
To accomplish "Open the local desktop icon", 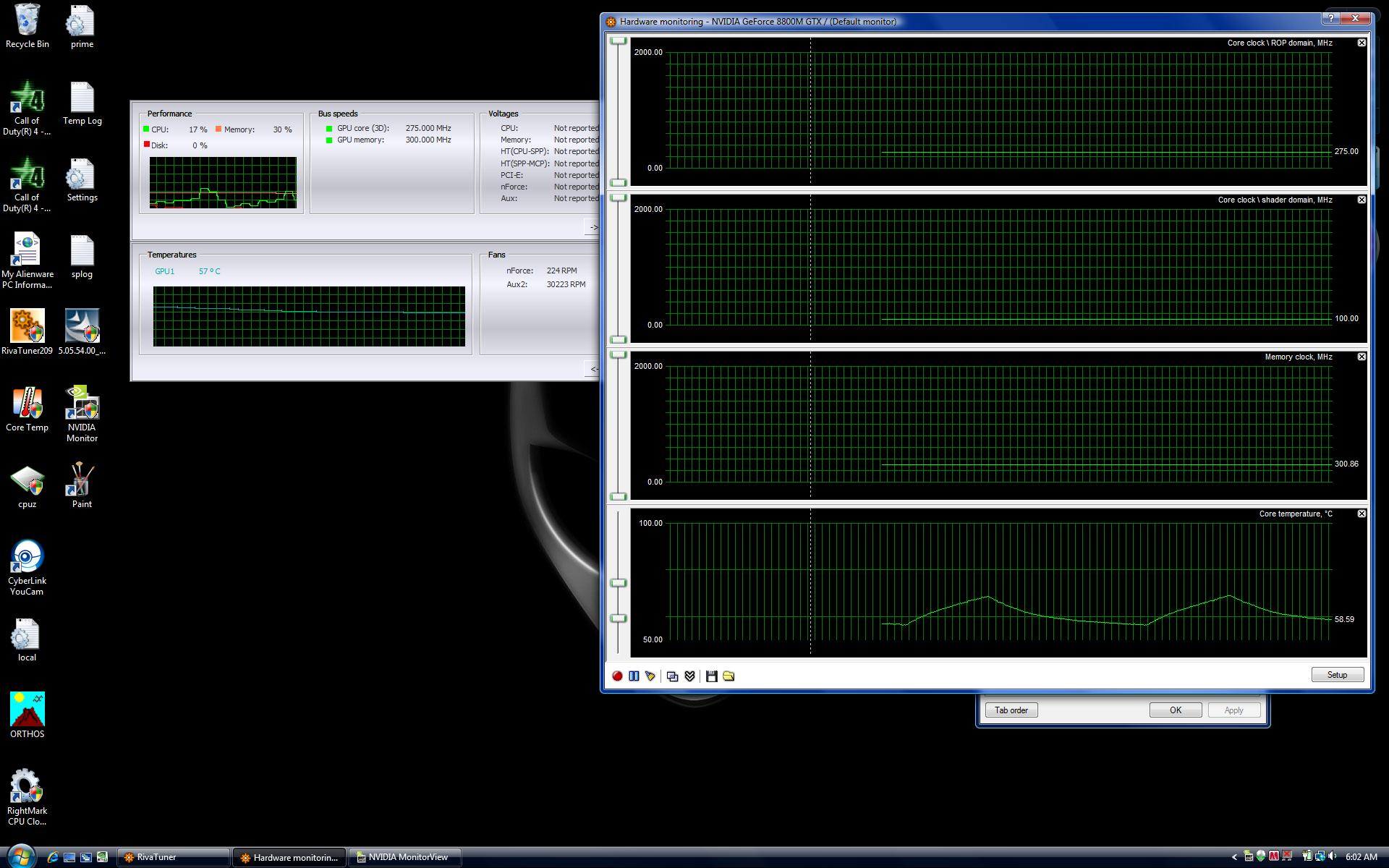I will click(27, 639).
